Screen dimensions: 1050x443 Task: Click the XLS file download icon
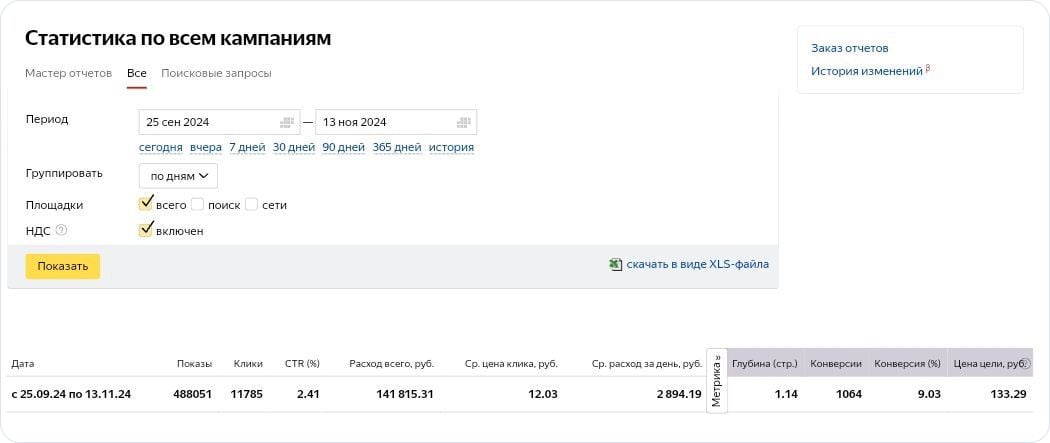click(615, 265)
